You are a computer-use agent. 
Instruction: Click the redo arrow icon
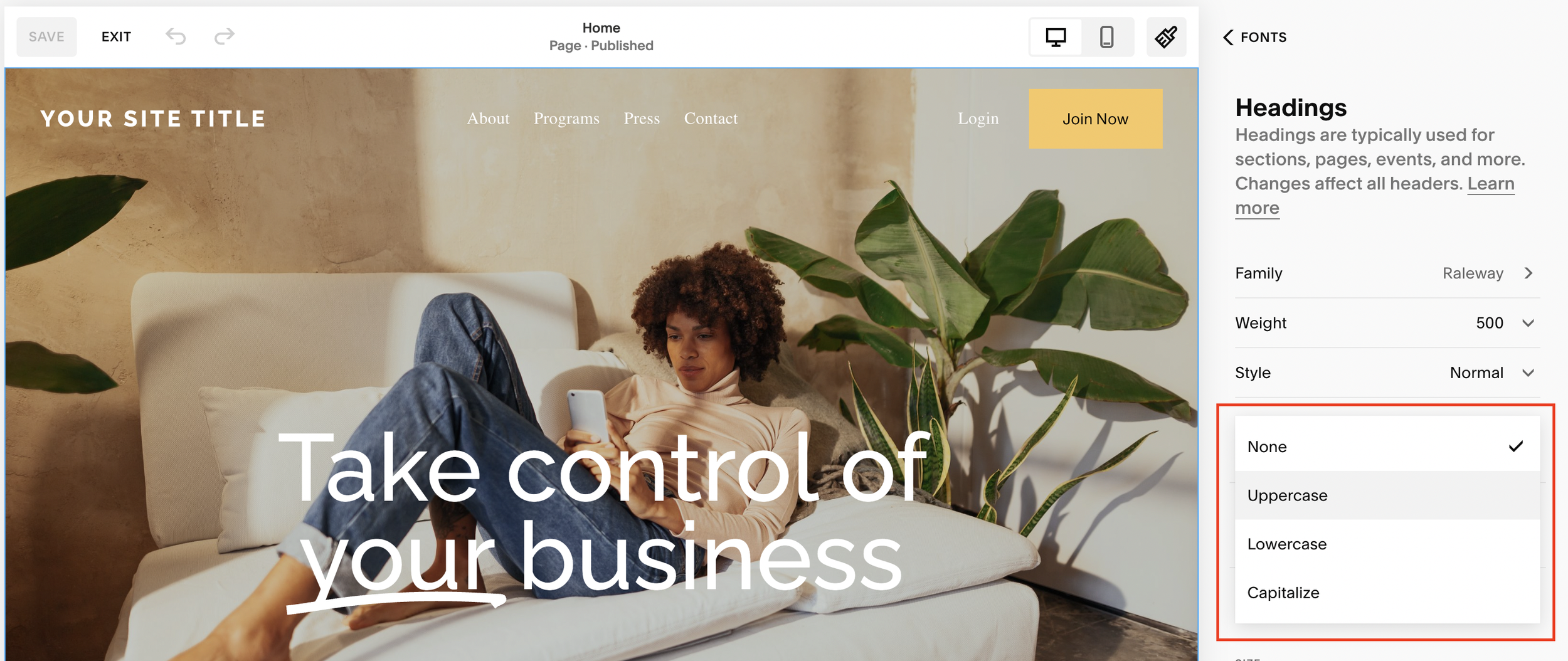click(224, 37)
